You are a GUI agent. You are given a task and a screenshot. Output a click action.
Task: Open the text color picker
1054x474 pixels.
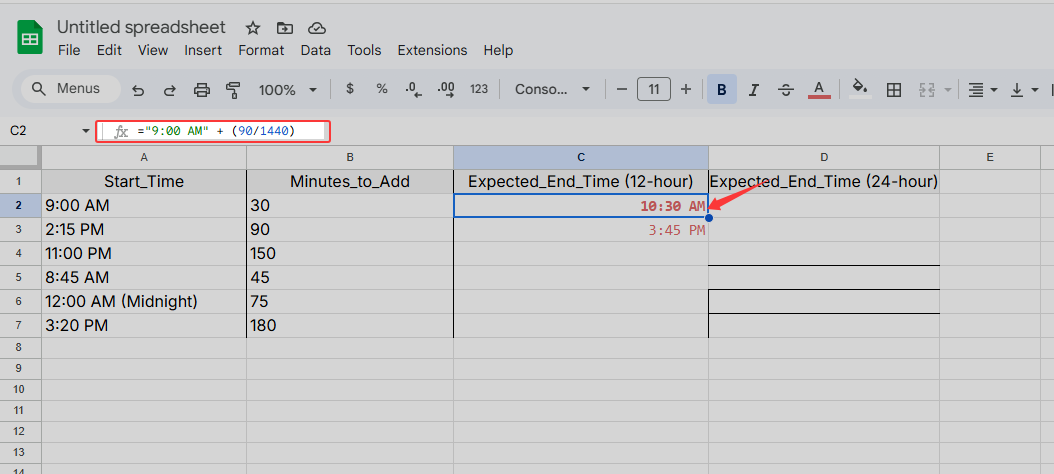[x=819, y=90]
